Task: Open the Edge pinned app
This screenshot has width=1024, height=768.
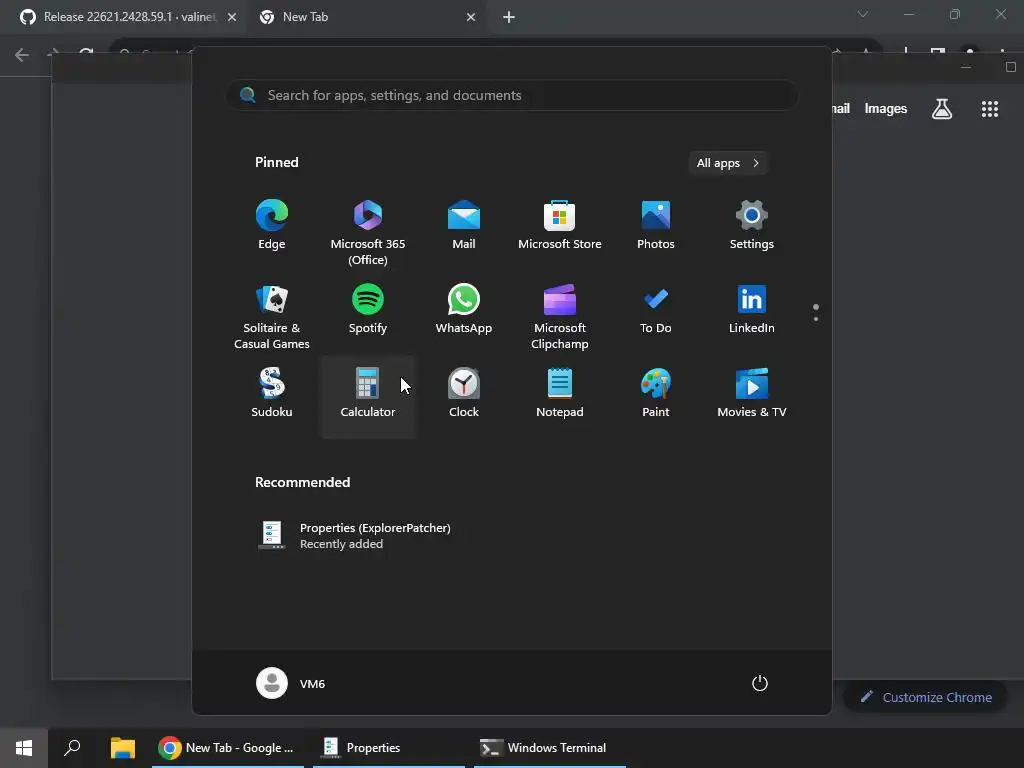Action: click(272, 225)
